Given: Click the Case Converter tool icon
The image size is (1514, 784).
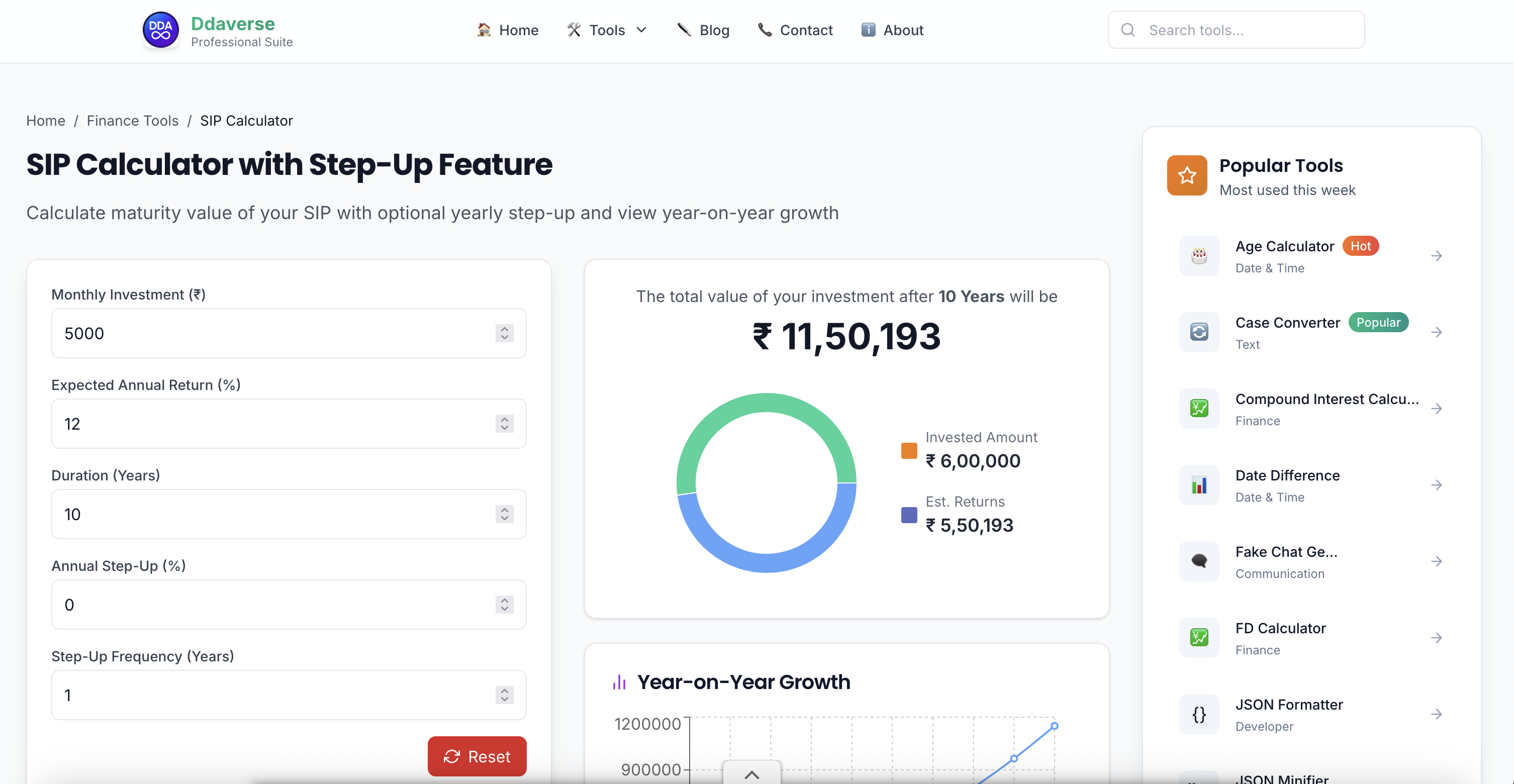Looking at the screenshot, I should click(1198, 332).
